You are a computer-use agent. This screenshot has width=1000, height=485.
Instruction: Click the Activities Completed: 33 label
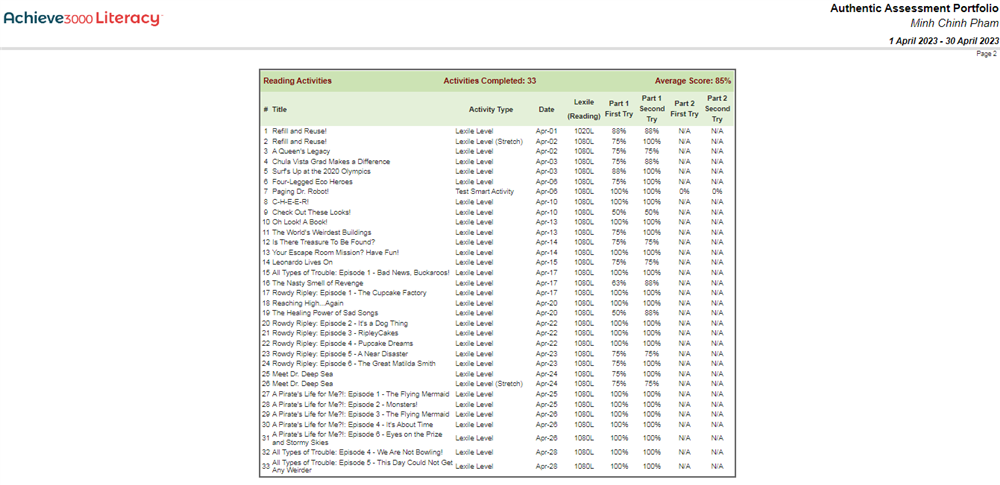point(490,81)
